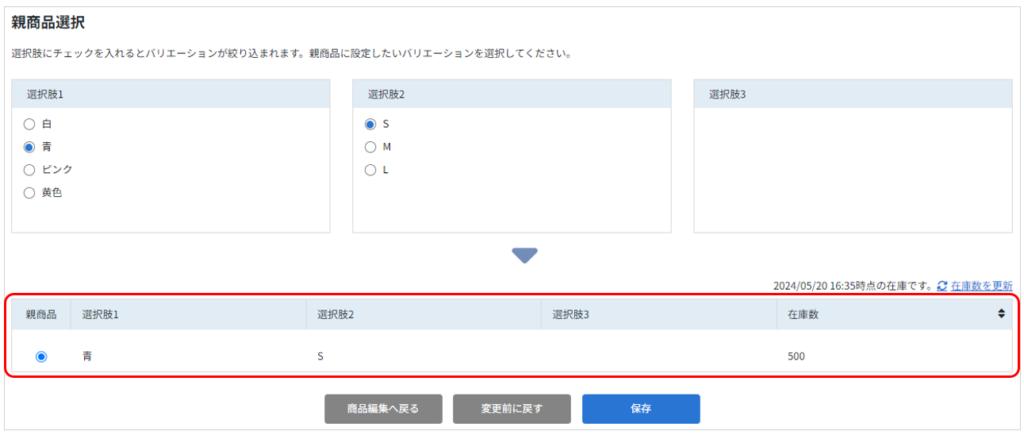1024x435 pixels.
Task: Click the 在庫数を更新 link
Action: pyautogui.click(x=982, y=286)
